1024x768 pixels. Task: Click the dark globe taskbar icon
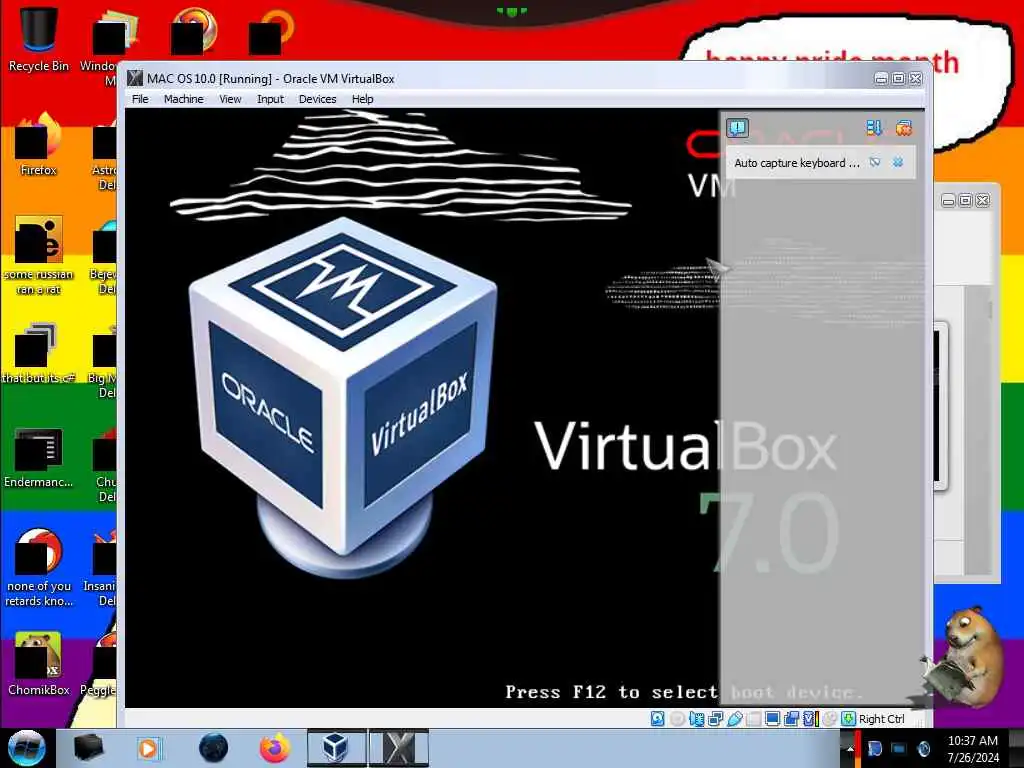point(214,748)
